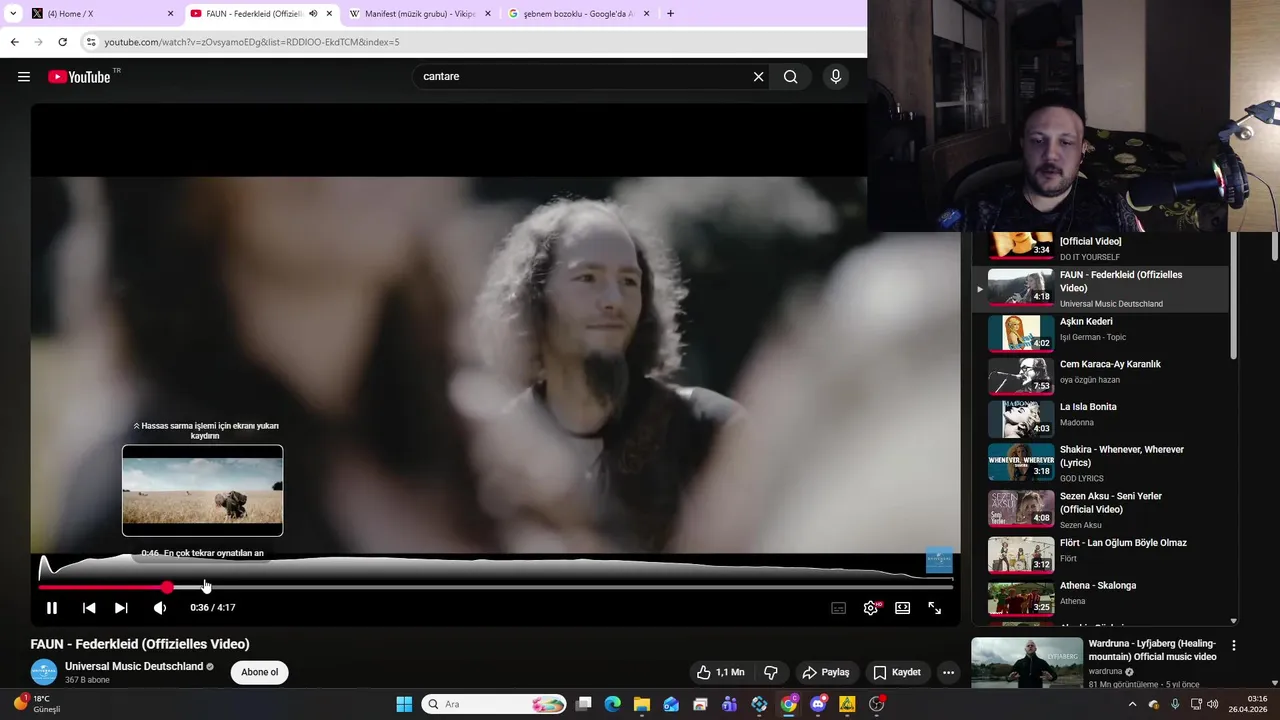1280x720 pixels.
Task: Mute the tab via the speaker icon
Action: [x=313, y=14]
